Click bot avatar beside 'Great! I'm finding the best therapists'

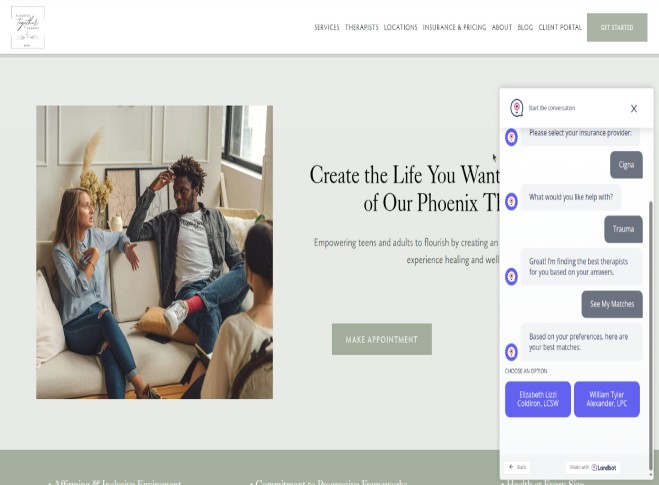tap(511, 277)
